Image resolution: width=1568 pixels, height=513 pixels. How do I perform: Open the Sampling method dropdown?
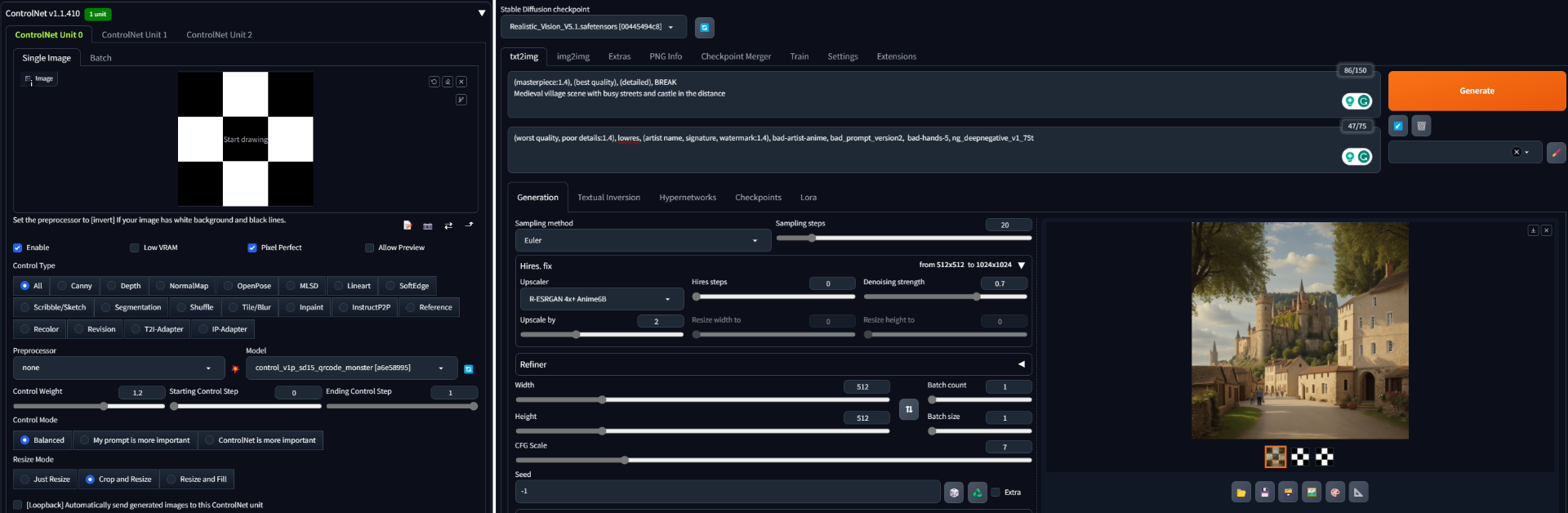tap(642, 241)
